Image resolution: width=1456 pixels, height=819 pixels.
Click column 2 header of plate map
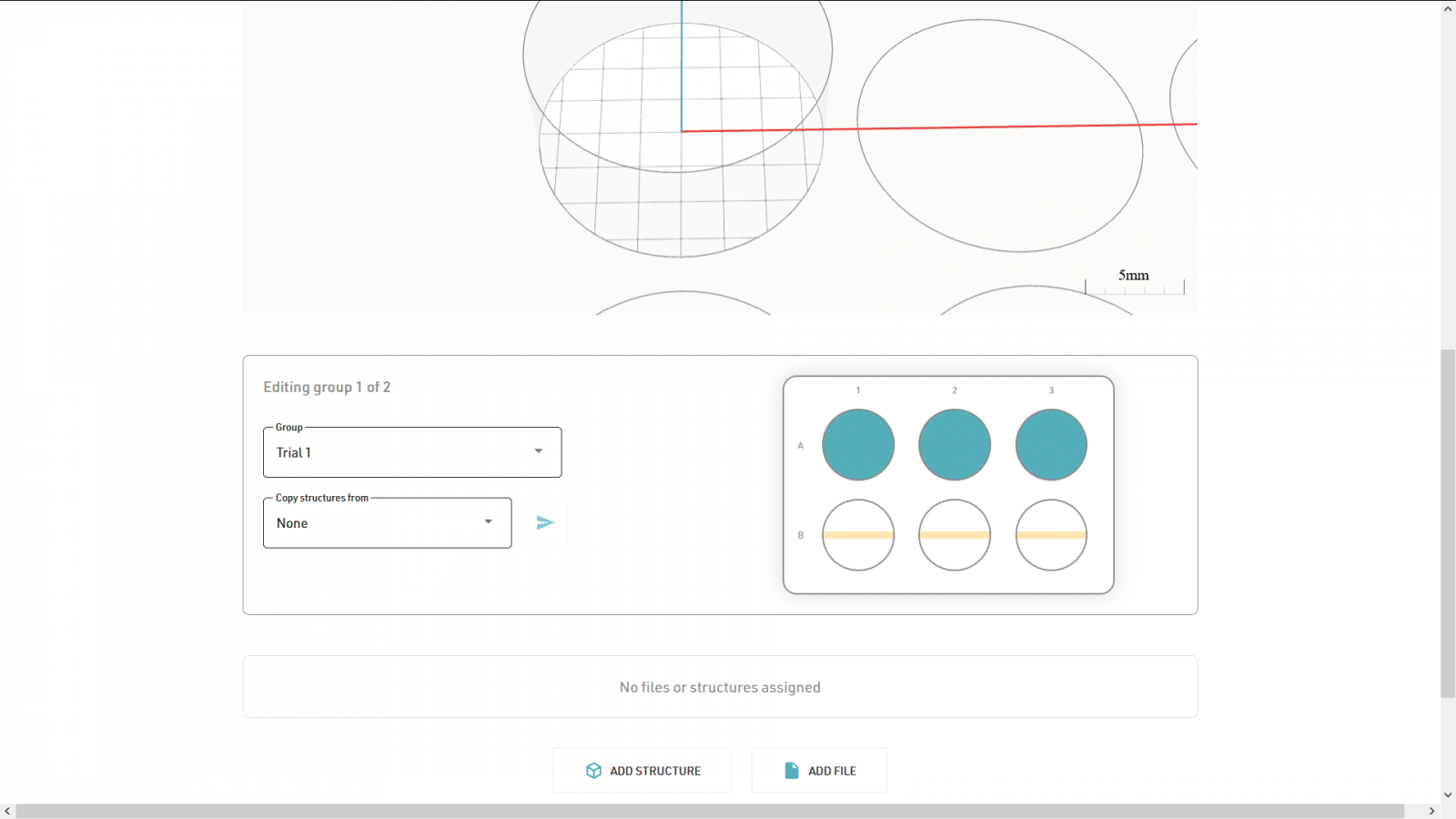click(955, 390)
